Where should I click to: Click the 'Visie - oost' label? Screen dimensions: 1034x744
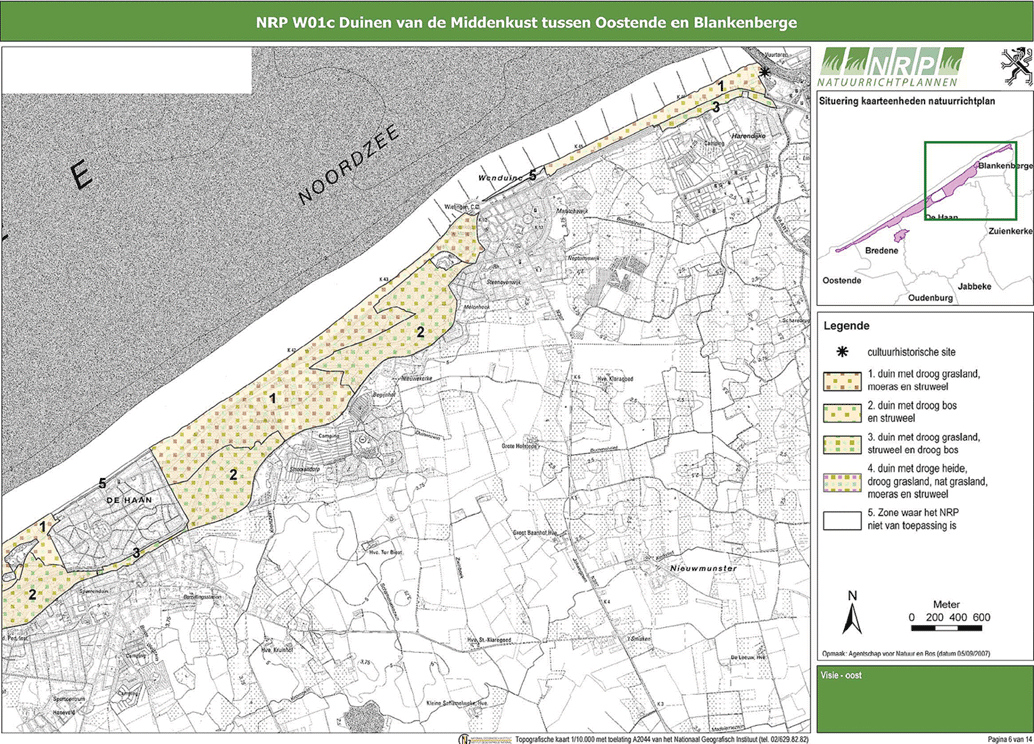[x=841, y=675]
